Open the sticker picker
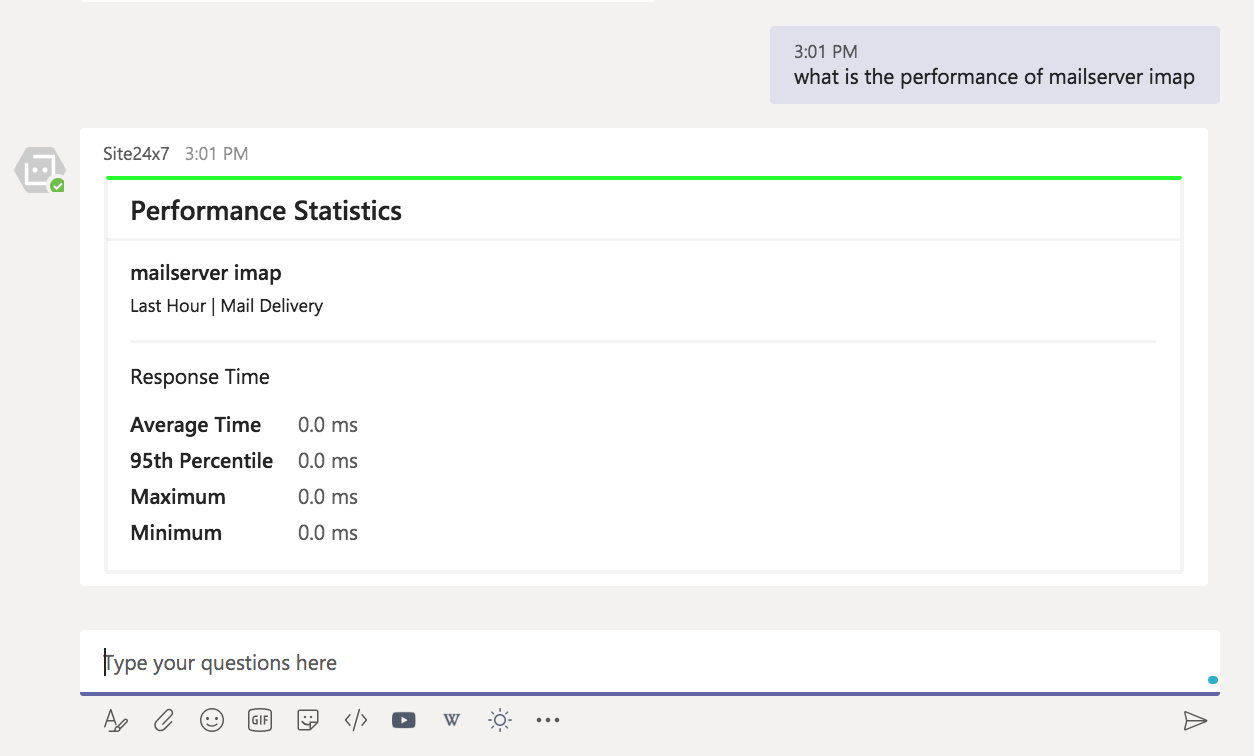1254x756 pixels. [x=308, y=720]
